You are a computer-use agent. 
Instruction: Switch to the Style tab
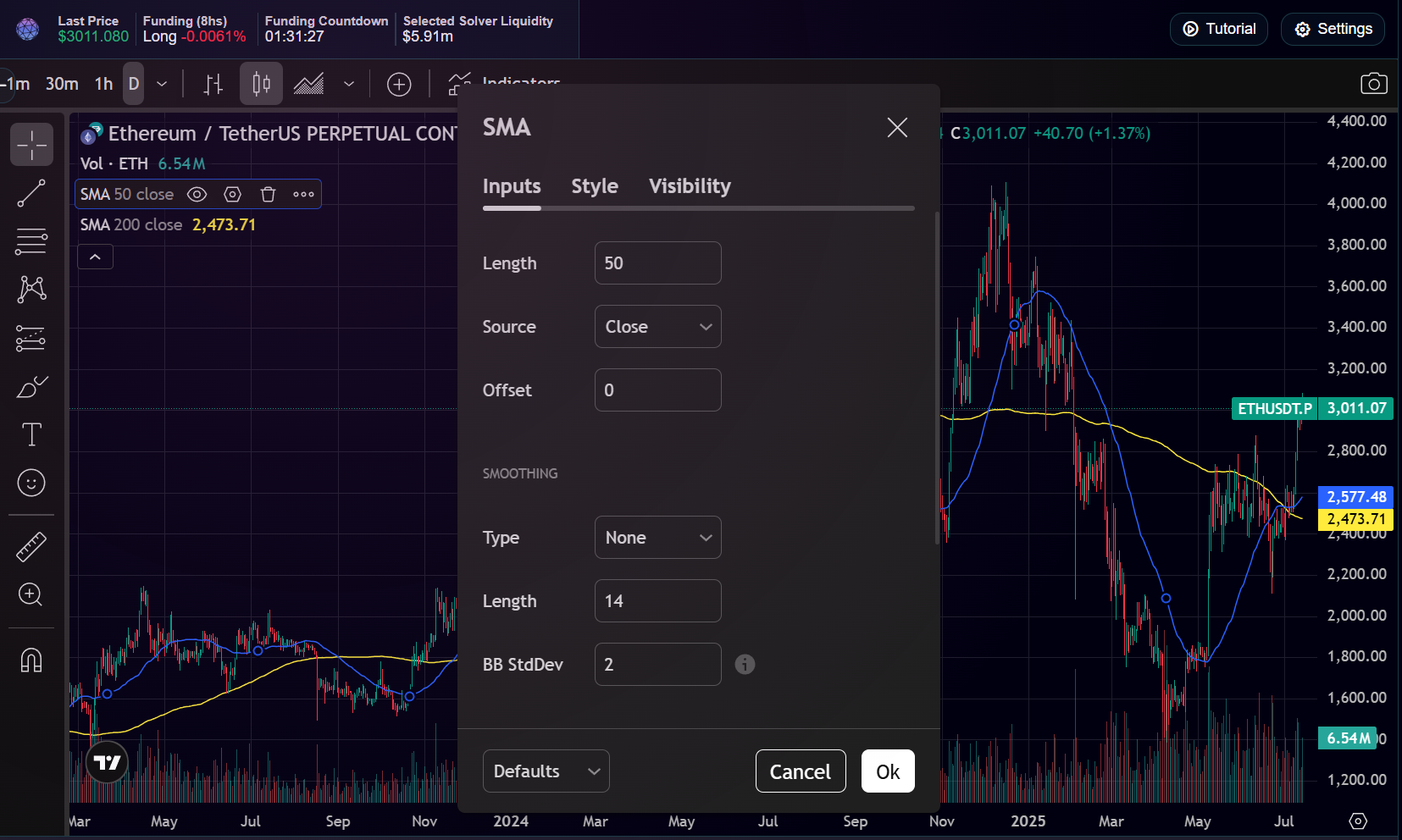[595, 186]
